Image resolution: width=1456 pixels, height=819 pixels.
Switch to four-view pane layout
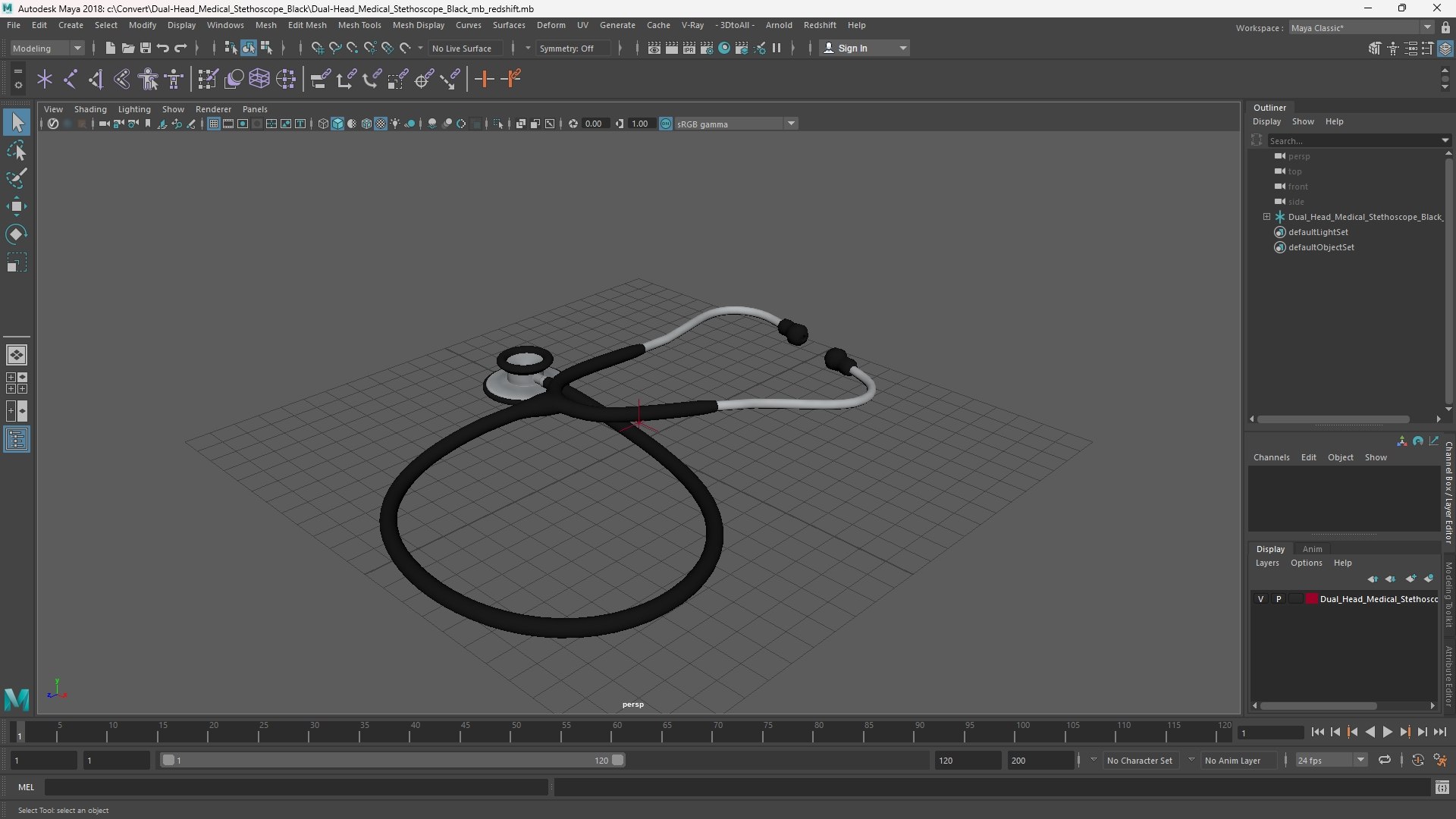[x=17, y=383]
